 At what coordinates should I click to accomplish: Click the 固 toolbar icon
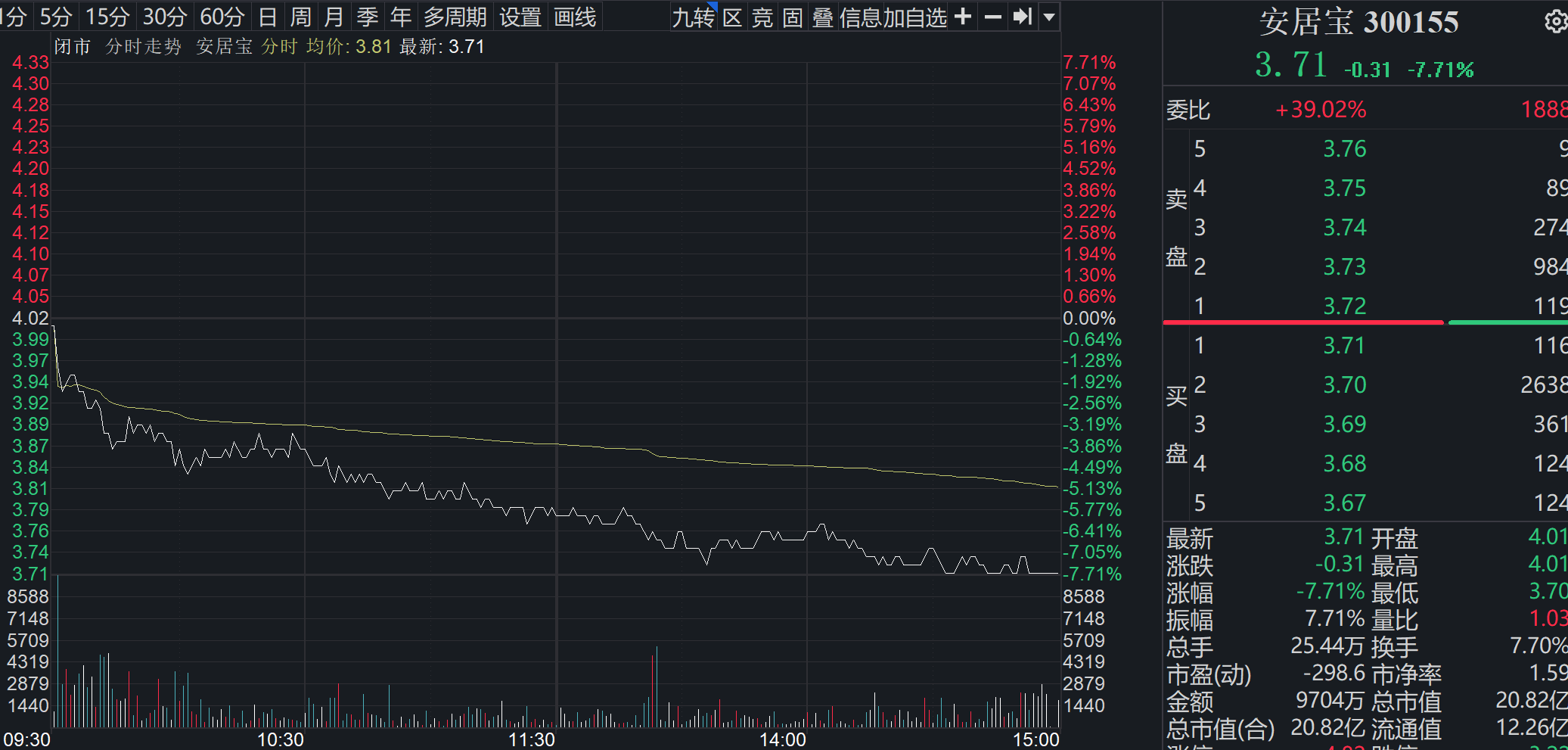click(792, 17)
